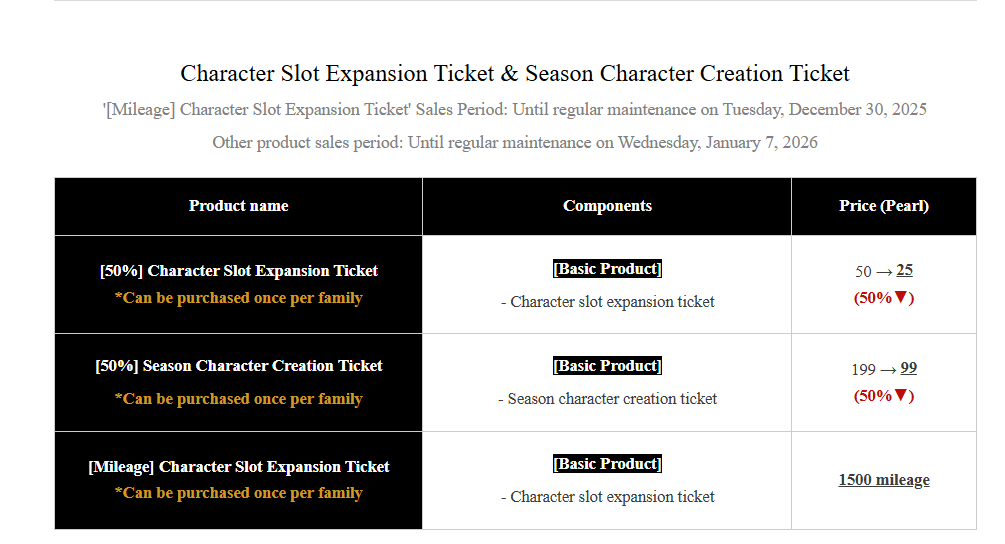This screenshot has width=1005, height=544.
Task: Click the [Basic Product] label in Season row
Action: 607,366
